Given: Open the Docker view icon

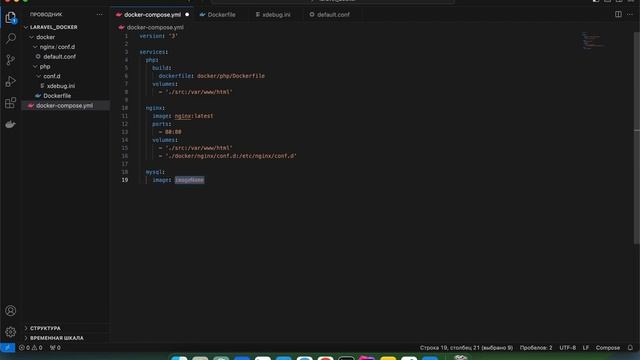Looking at the screenshot, I should (x=11, y=124).
